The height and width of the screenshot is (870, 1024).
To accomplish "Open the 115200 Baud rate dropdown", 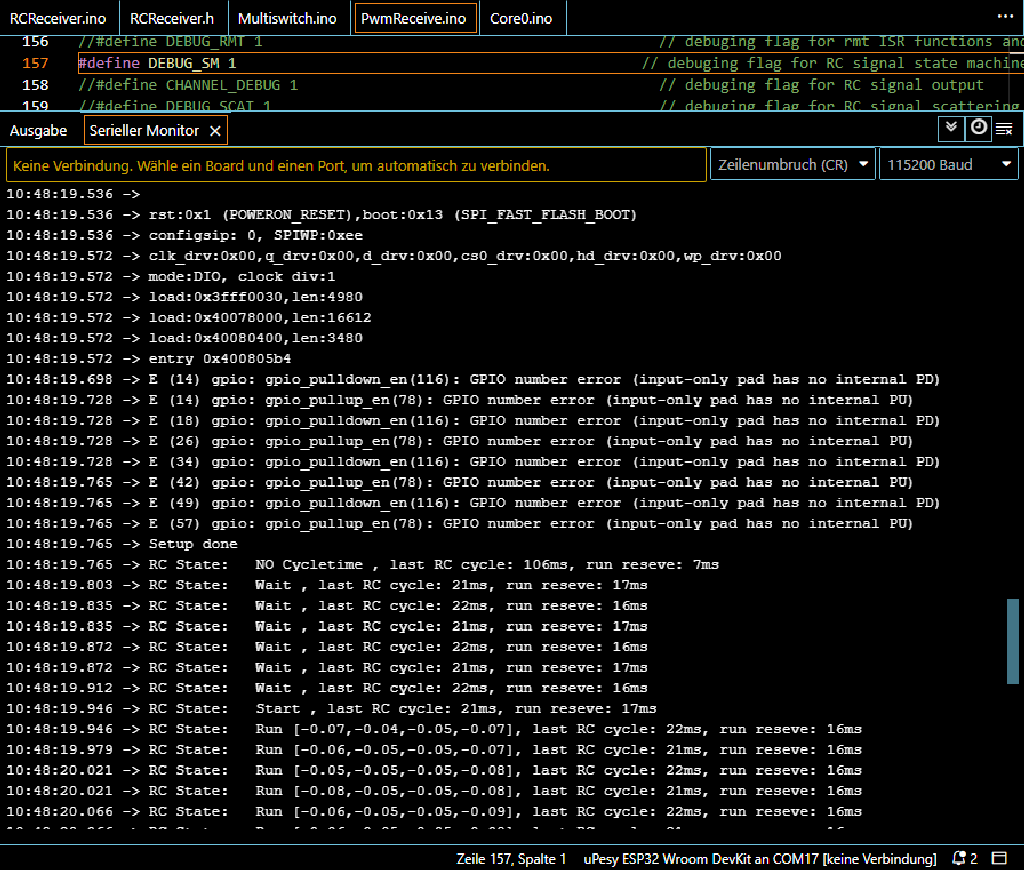I will point(948,165).
